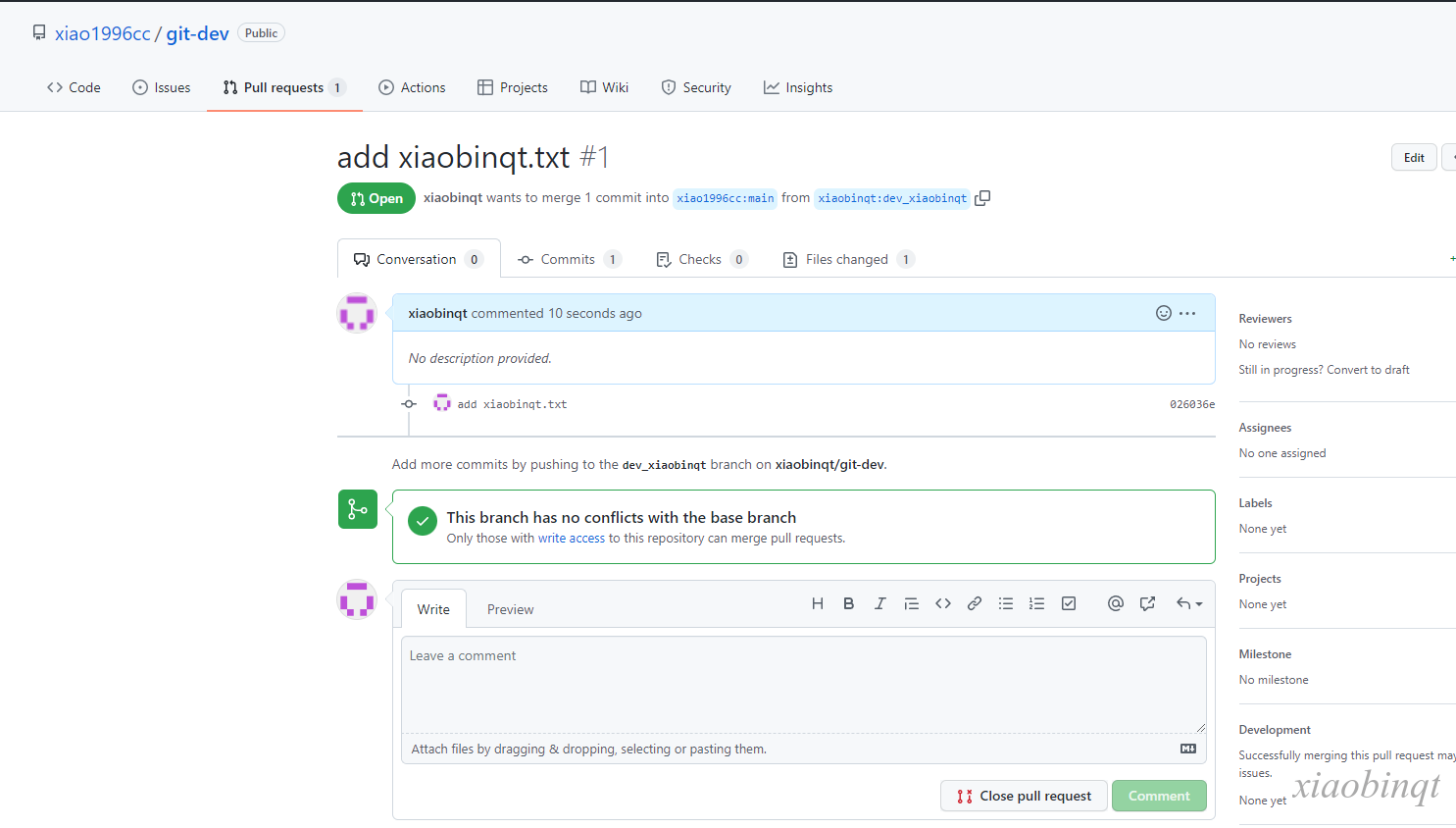Insert task list in comment toolbar
Image resolution: width=1456 pixels, height=828 pixels.
point(1069,603)
